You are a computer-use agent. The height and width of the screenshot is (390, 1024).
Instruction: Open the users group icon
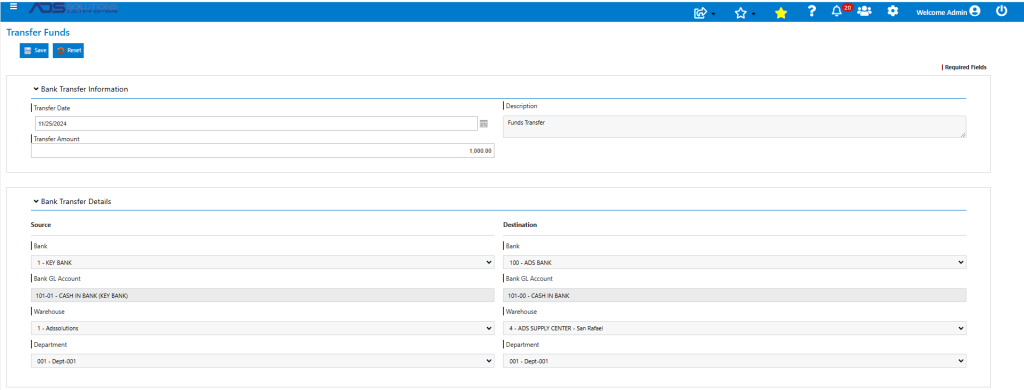865,11
